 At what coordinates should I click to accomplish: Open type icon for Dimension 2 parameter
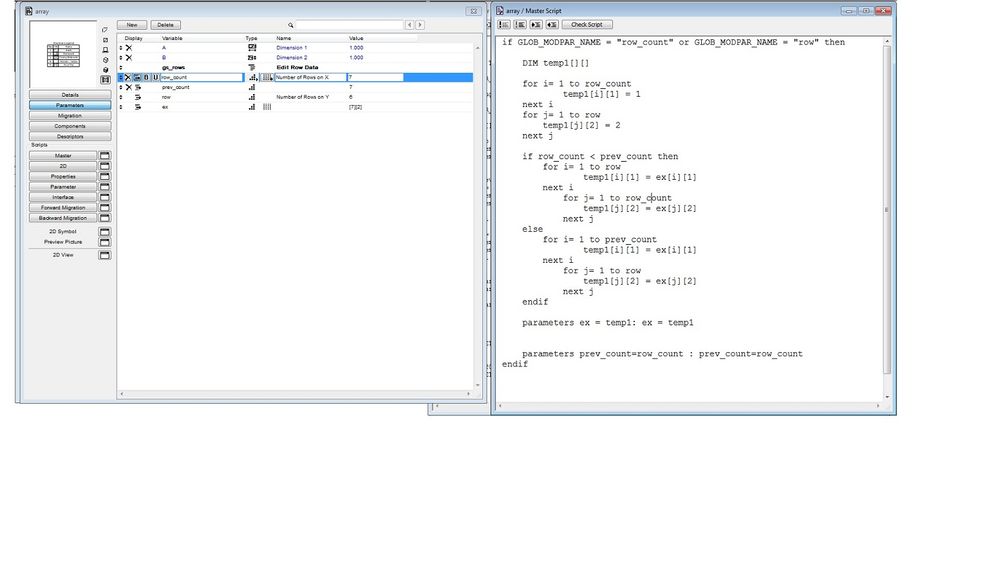tap(252, 57)
